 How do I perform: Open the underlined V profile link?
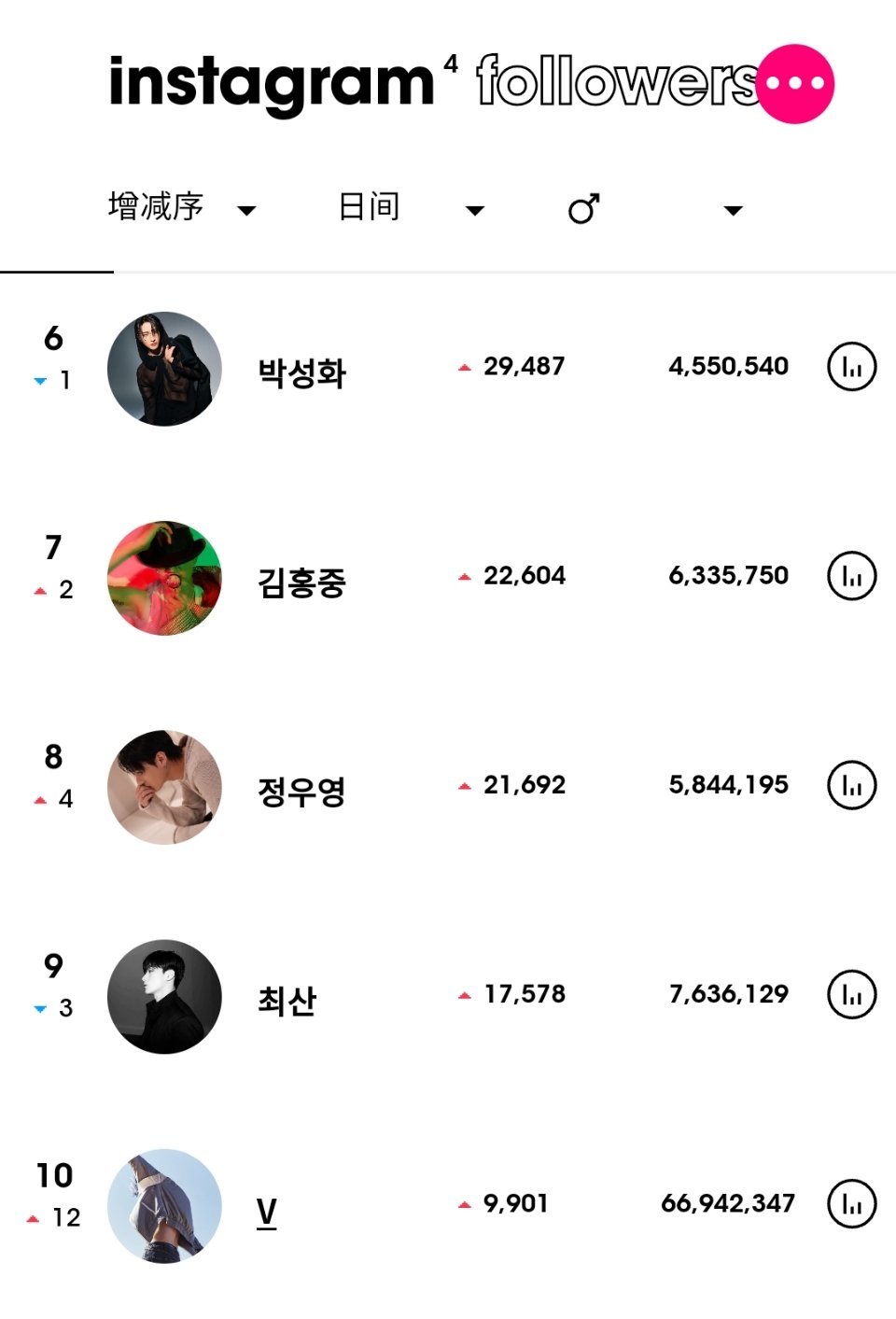pos(266,1213)
